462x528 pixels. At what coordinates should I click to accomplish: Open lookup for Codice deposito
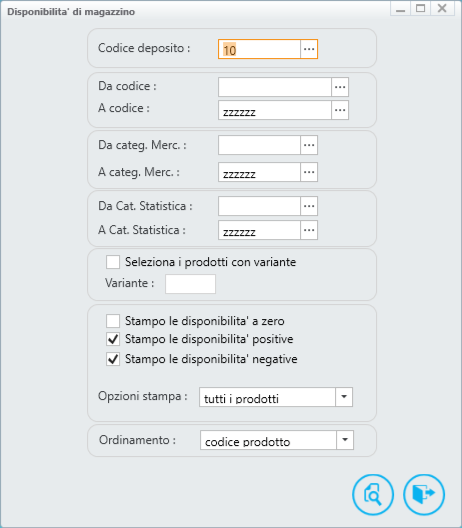coord(309,49)
